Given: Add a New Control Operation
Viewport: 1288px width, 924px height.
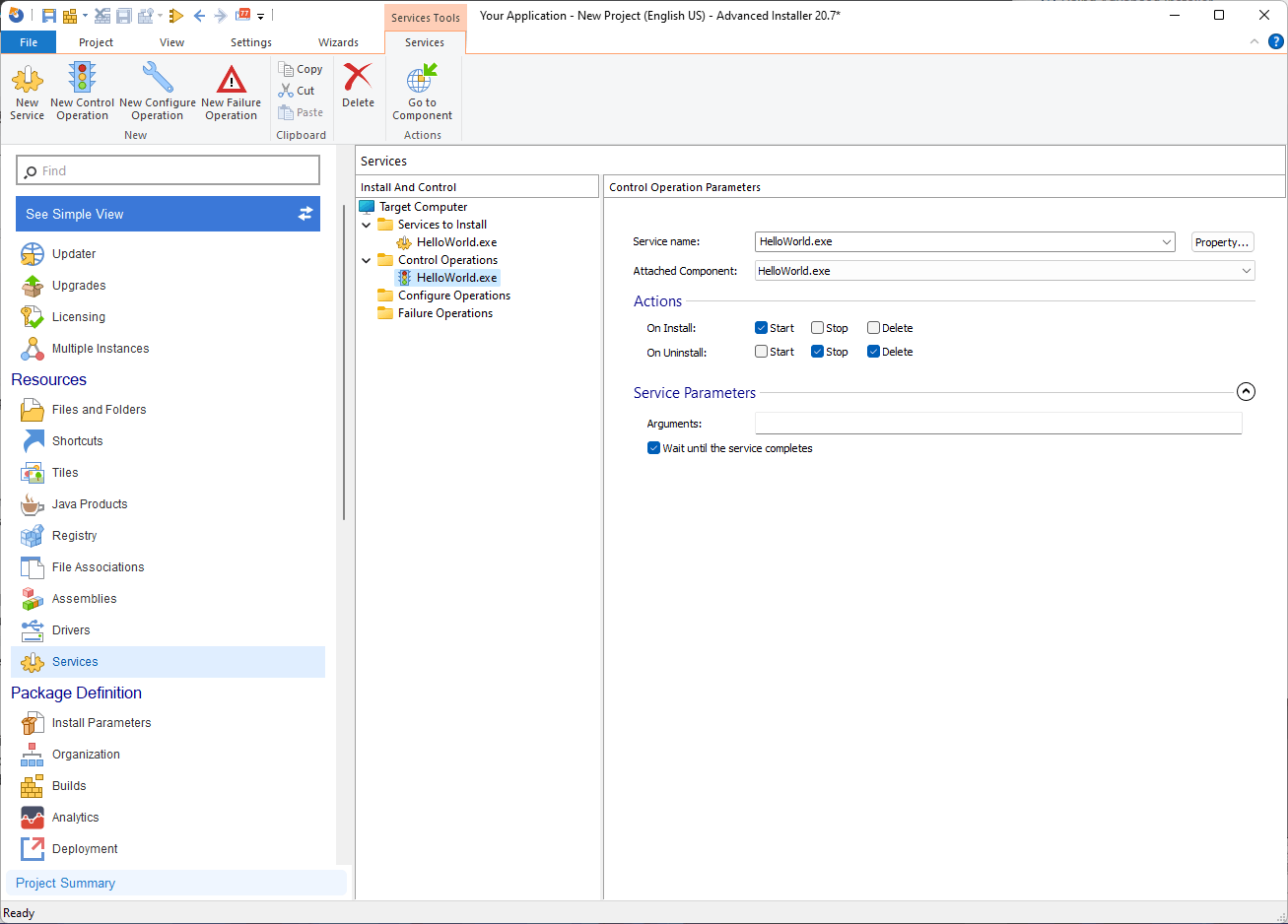Looking at the screenshot, I should click(x=82, y=91).
